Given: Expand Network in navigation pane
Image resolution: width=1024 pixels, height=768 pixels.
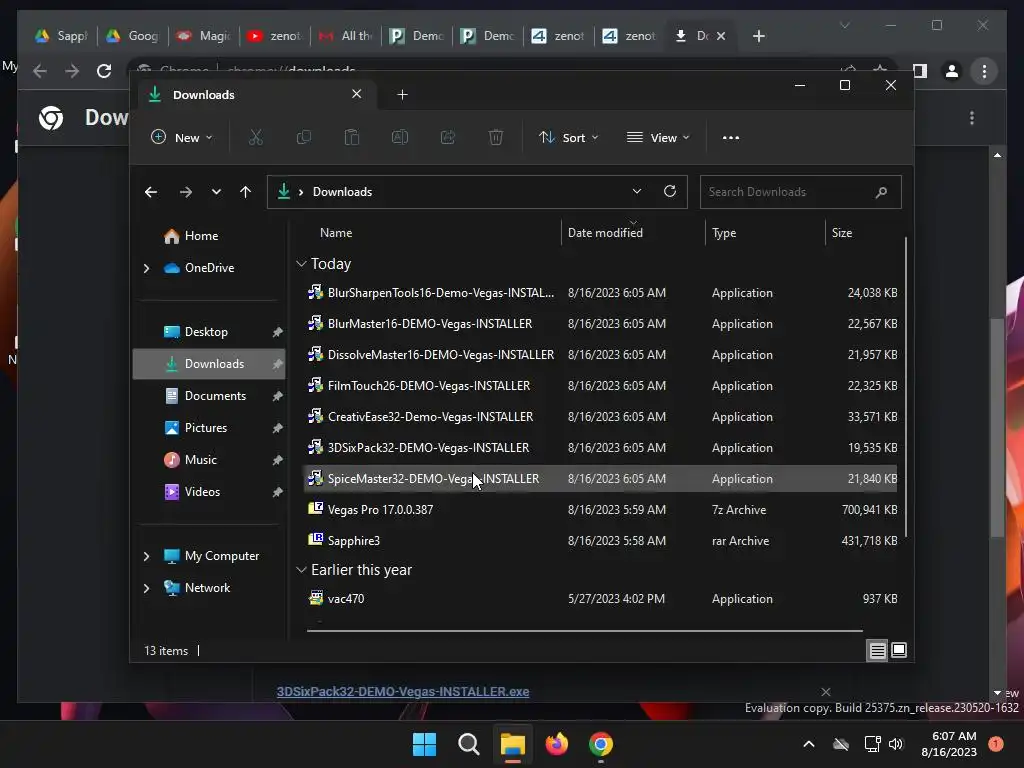Looking at the screenshot, I should 146,588.
